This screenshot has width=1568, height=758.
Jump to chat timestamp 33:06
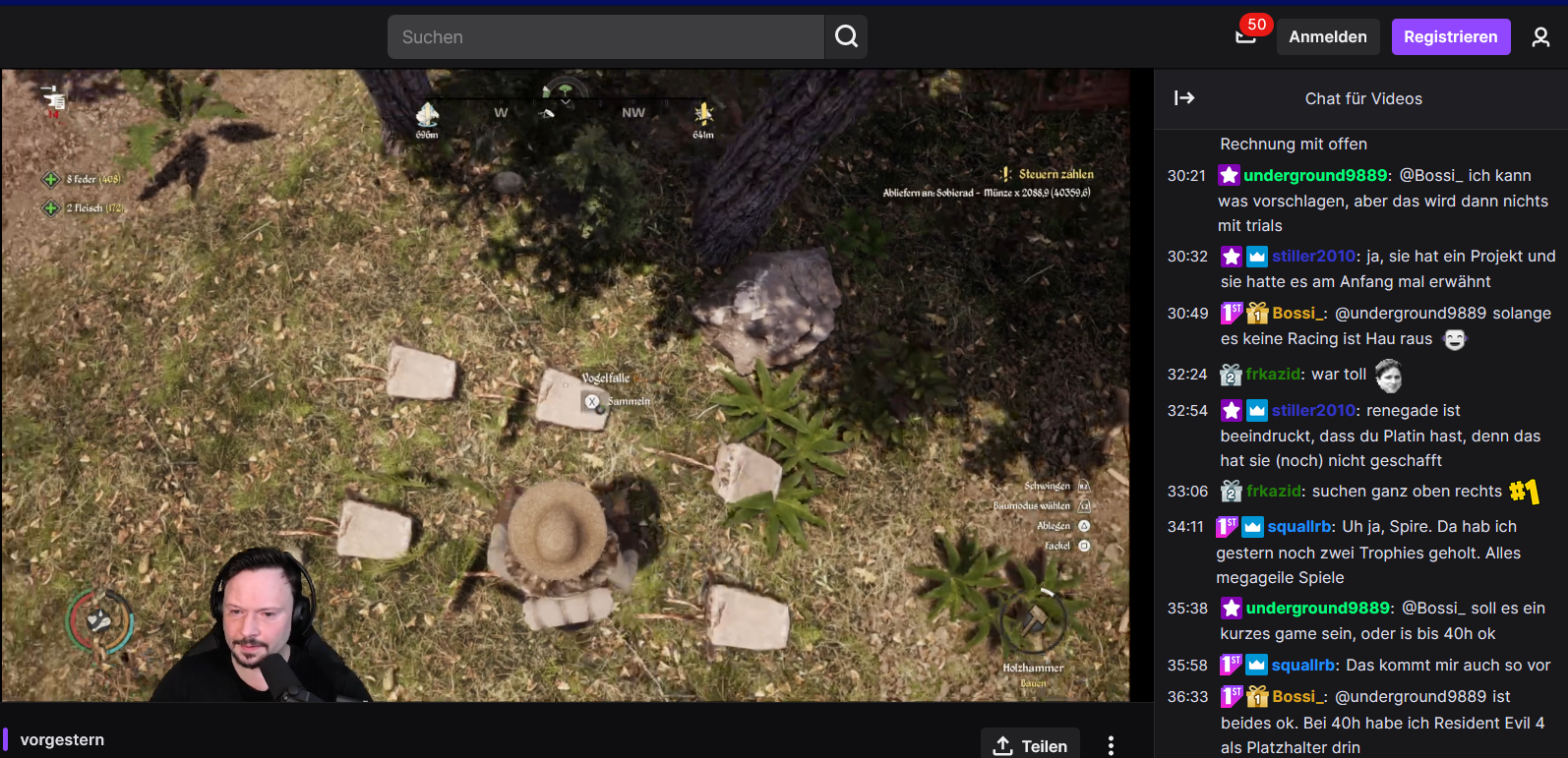1187,492
